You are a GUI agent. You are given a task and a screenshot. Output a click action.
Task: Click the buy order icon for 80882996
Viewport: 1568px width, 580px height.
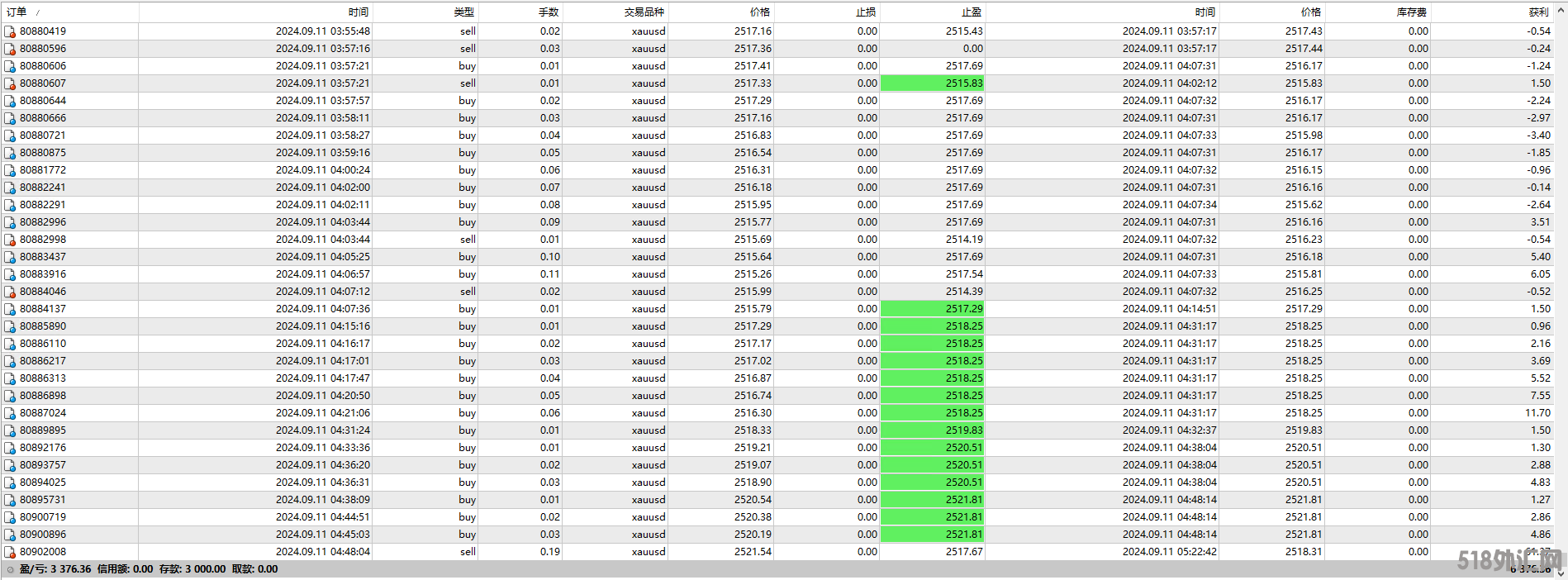10,222
